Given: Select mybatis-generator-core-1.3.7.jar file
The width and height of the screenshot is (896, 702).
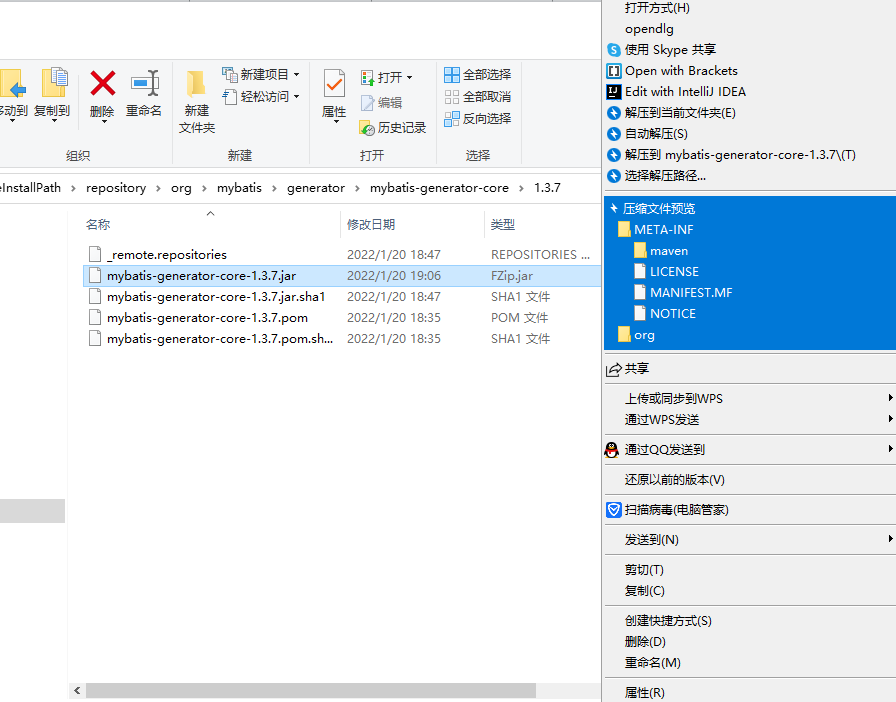Looking at the screenshot, I should point(342,276).
